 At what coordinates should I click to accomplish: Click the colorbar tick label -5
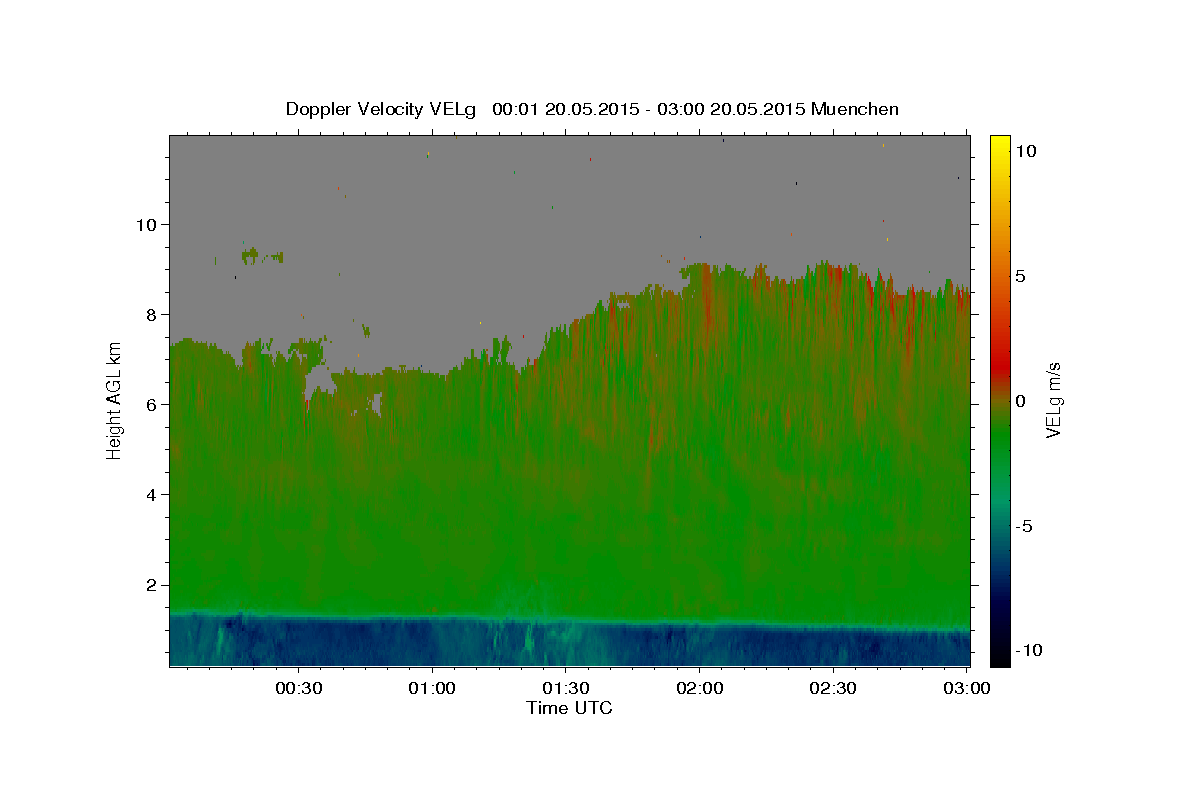pyautogui.click(x=1023, y=526)
